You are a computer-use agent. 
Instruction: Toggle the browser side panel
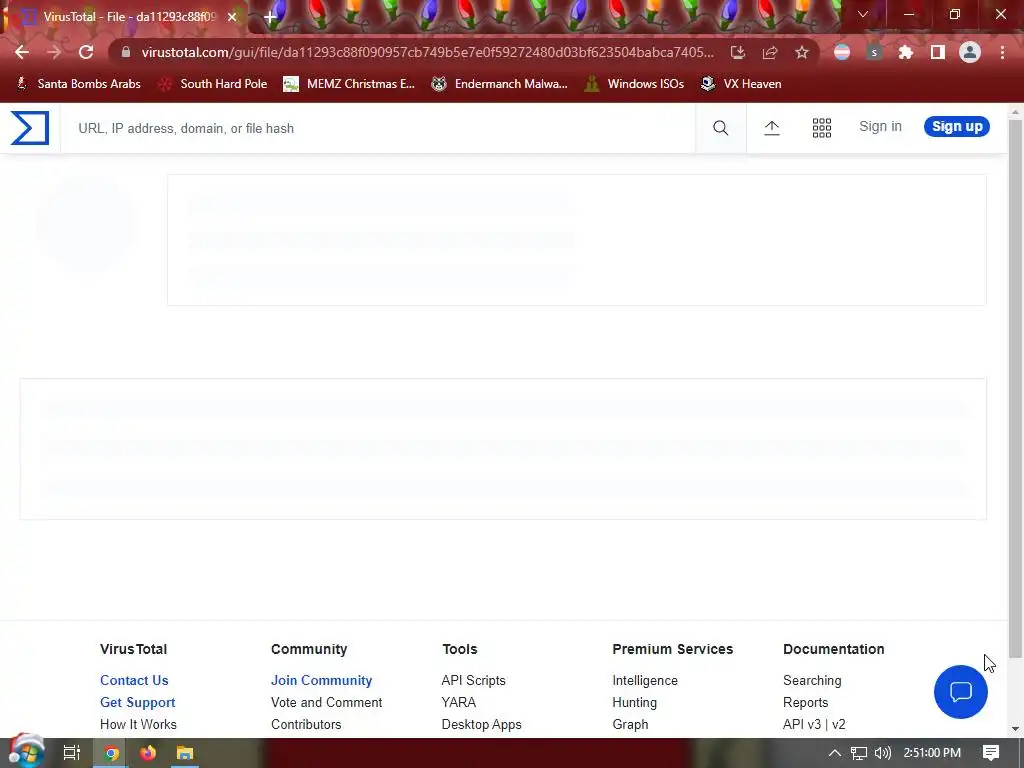click(x=938, y=52)
